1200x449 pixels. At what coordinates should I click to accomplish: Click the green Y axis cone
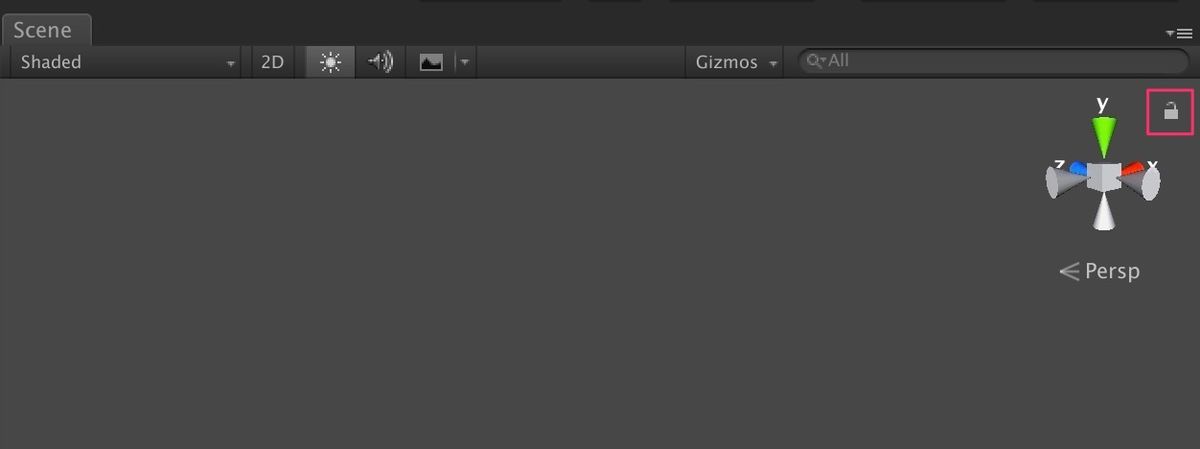(x=1103, y=135)
